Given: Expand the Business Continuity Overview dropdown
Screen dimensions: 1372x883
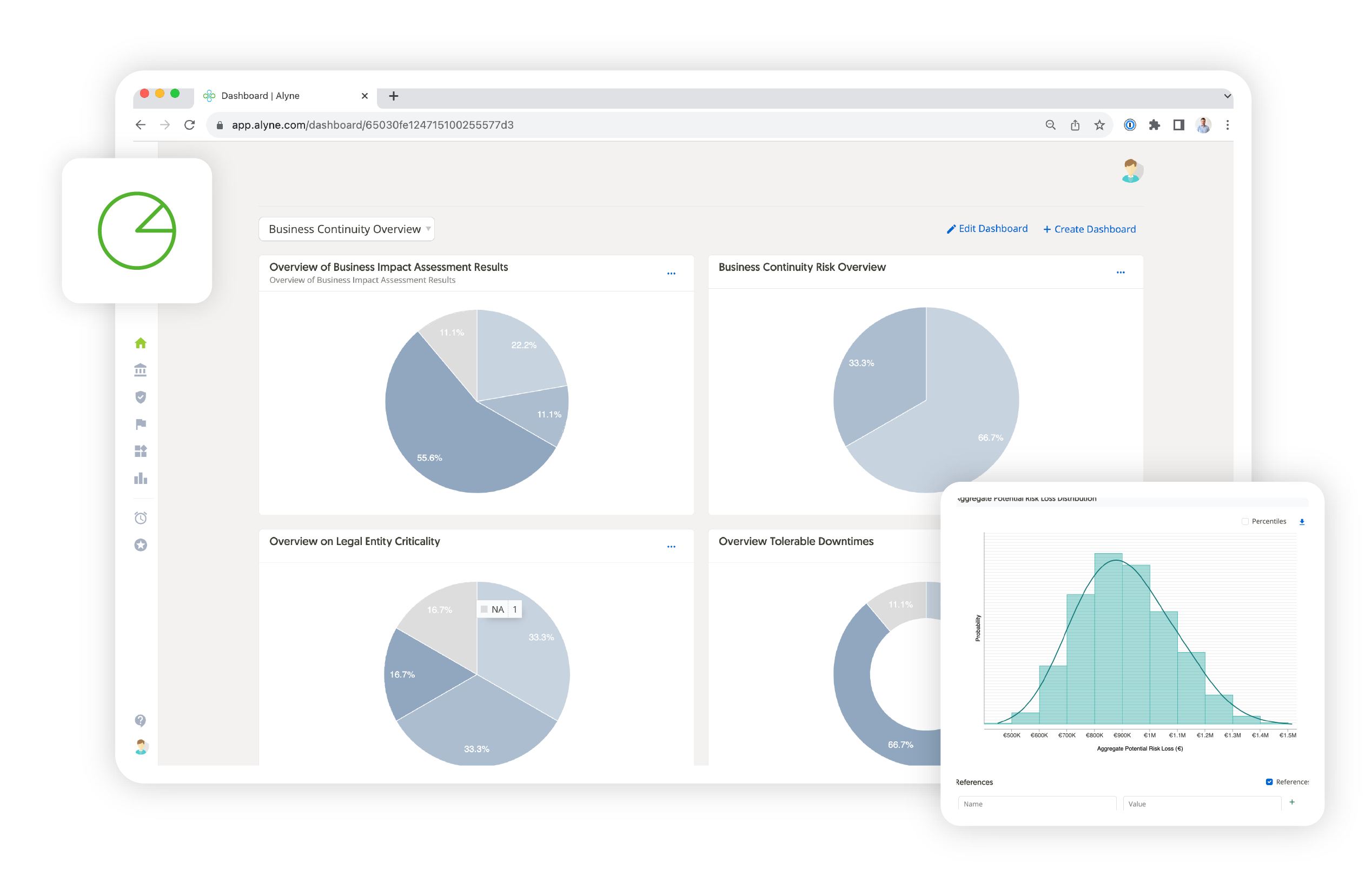Looking at the screenshot, I should 346,229.
